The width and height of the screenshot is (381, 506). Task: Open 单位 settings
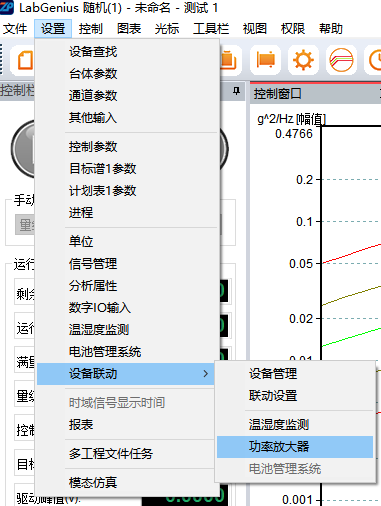[127, 241]
